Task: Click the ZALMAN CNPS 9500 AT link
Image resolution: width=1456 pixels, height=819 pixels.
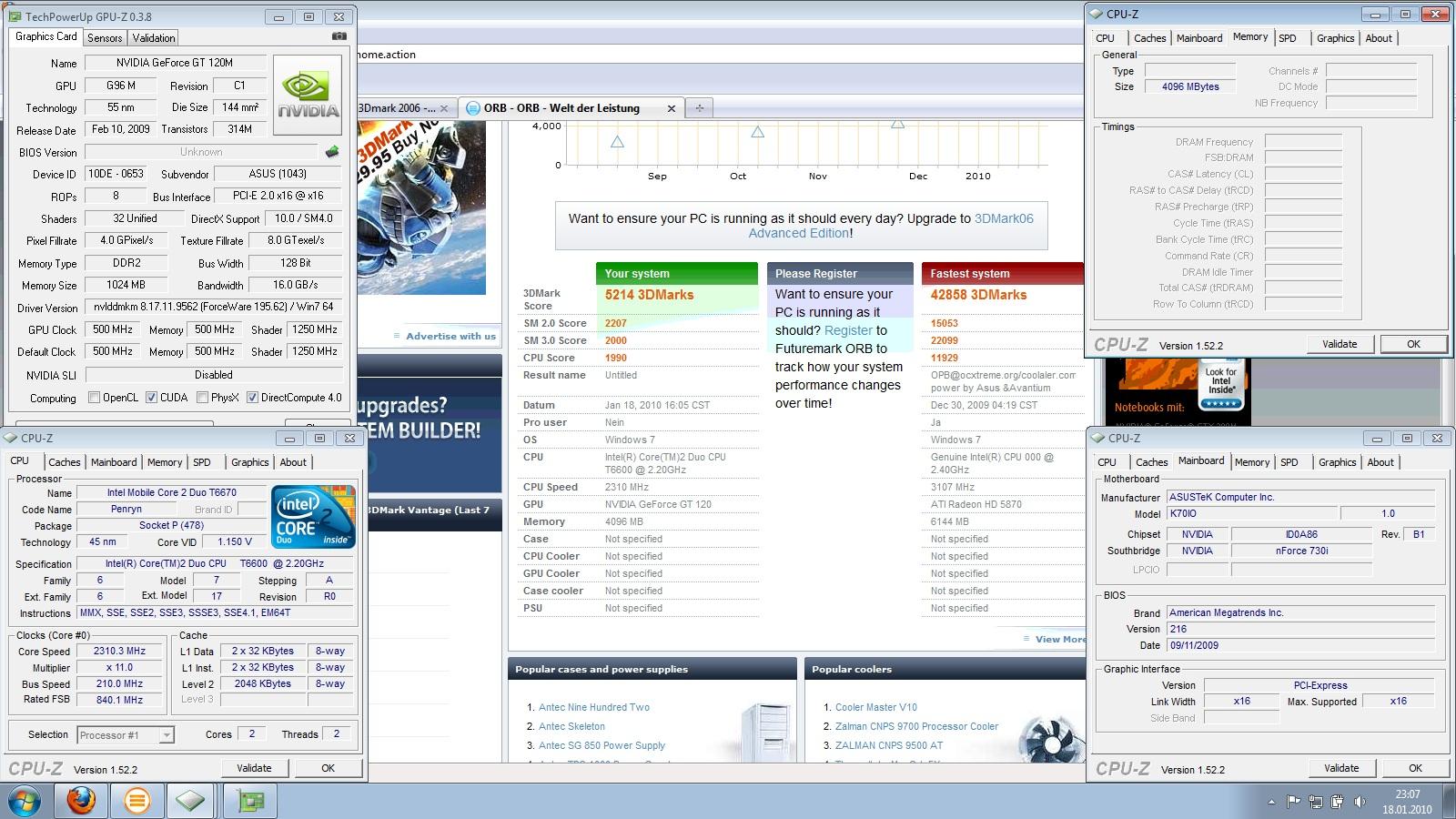Action: 889,745
